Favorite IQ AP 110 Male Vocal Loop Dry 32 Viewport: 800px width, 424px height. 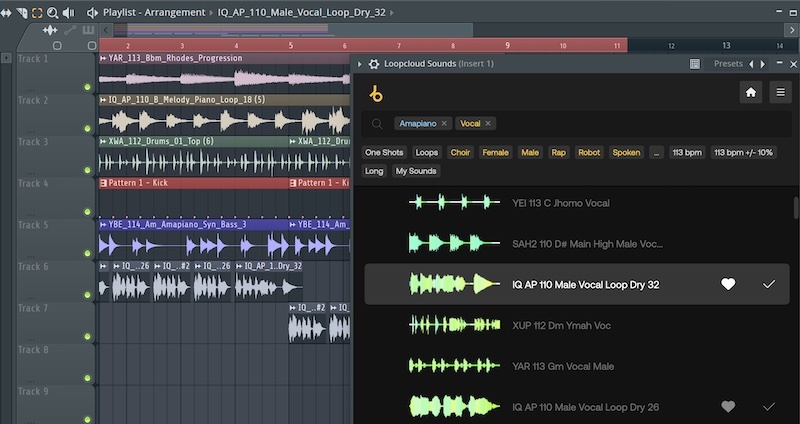click(x=728, y=284)
